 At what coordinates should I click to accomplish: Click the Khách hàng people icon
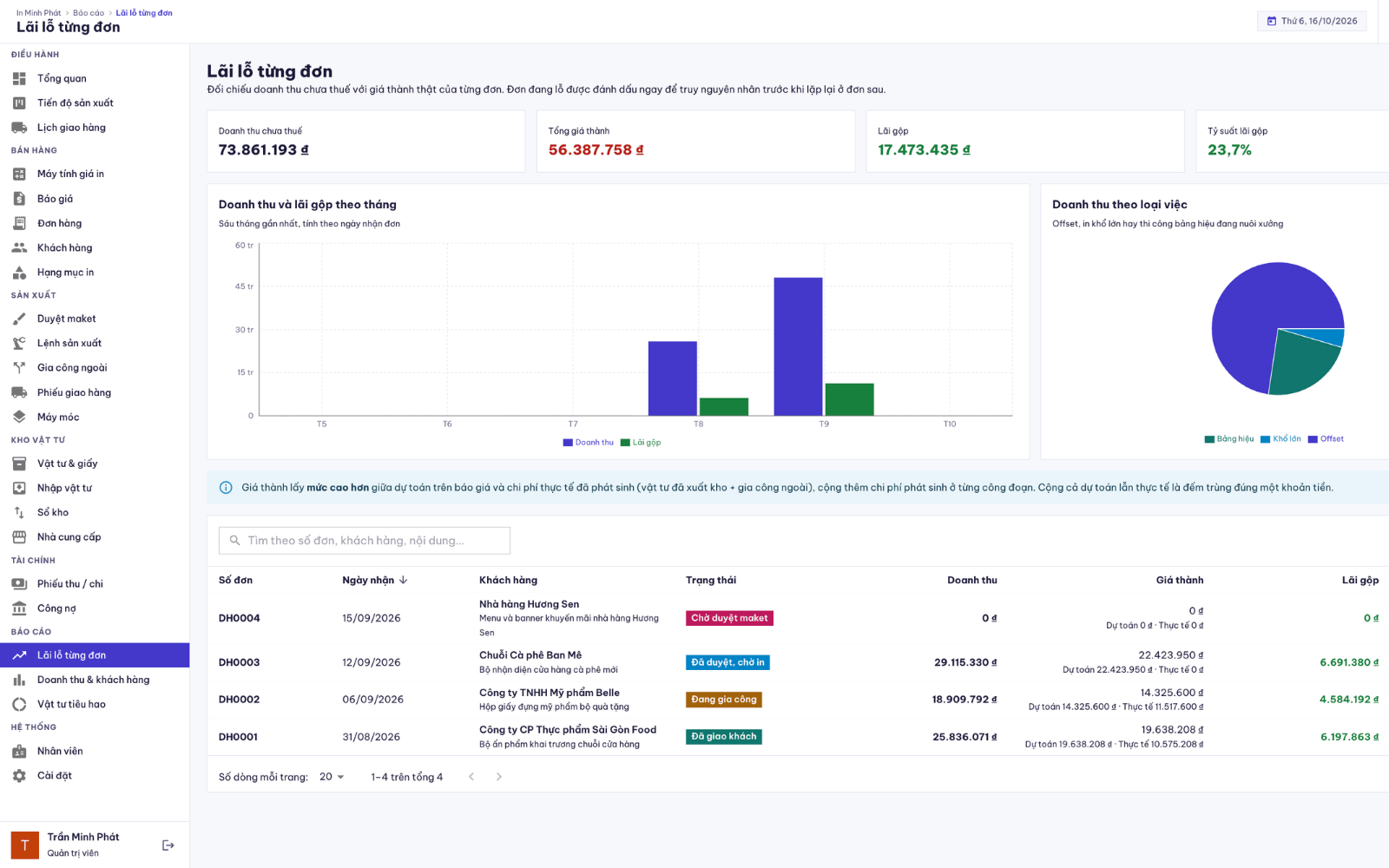pyautogui.click(x=19, y=247)
